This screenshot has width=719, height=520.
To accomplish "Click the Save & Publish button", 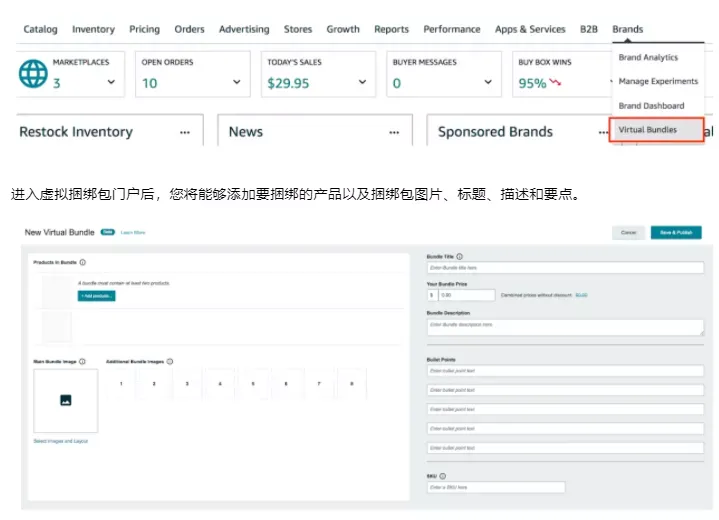I will [x=676, y=232].
